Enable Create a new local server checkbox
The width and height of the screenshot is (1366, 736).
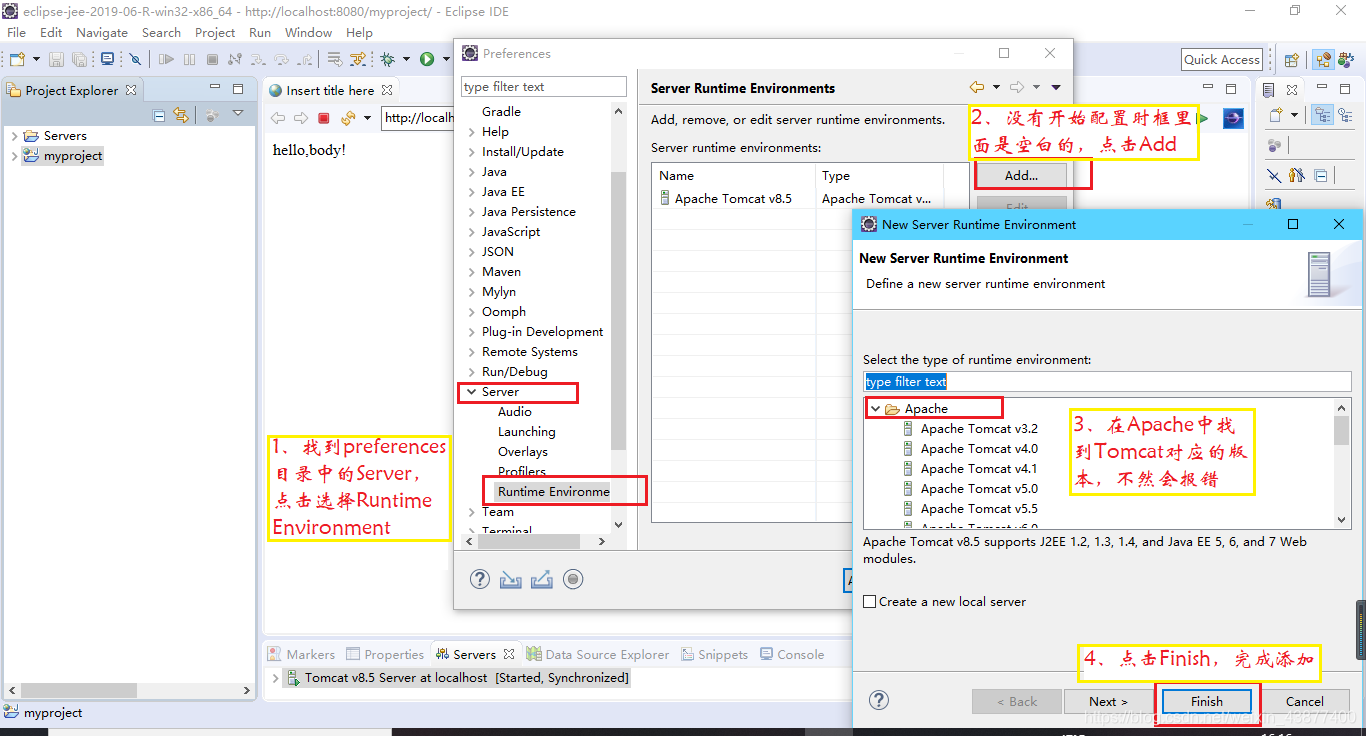pyautogui.click(x=870, y=602)
